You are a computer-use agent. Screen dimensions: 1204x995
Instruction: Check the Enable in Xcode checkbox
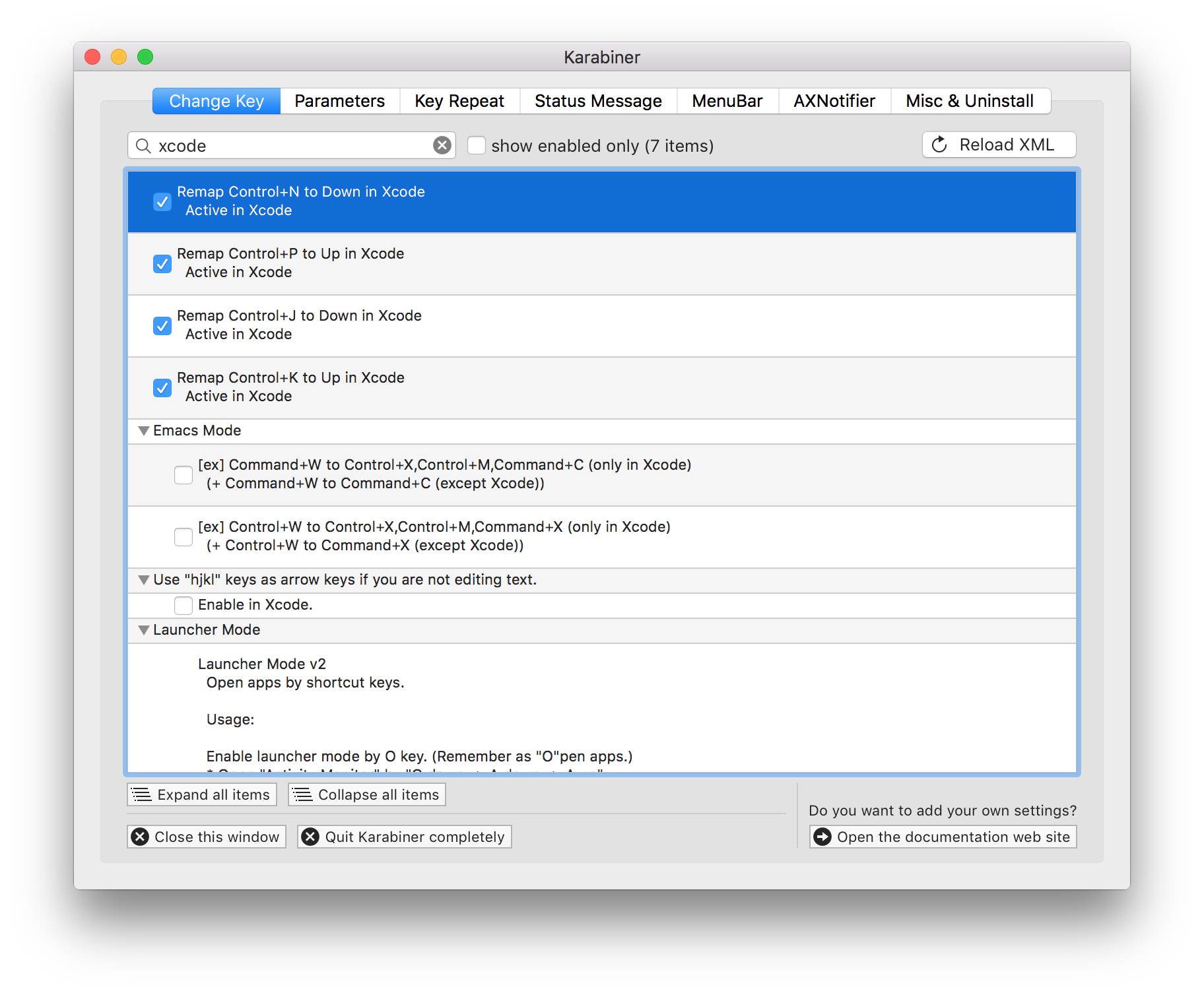pyautogui.click(x=184, y=605)
